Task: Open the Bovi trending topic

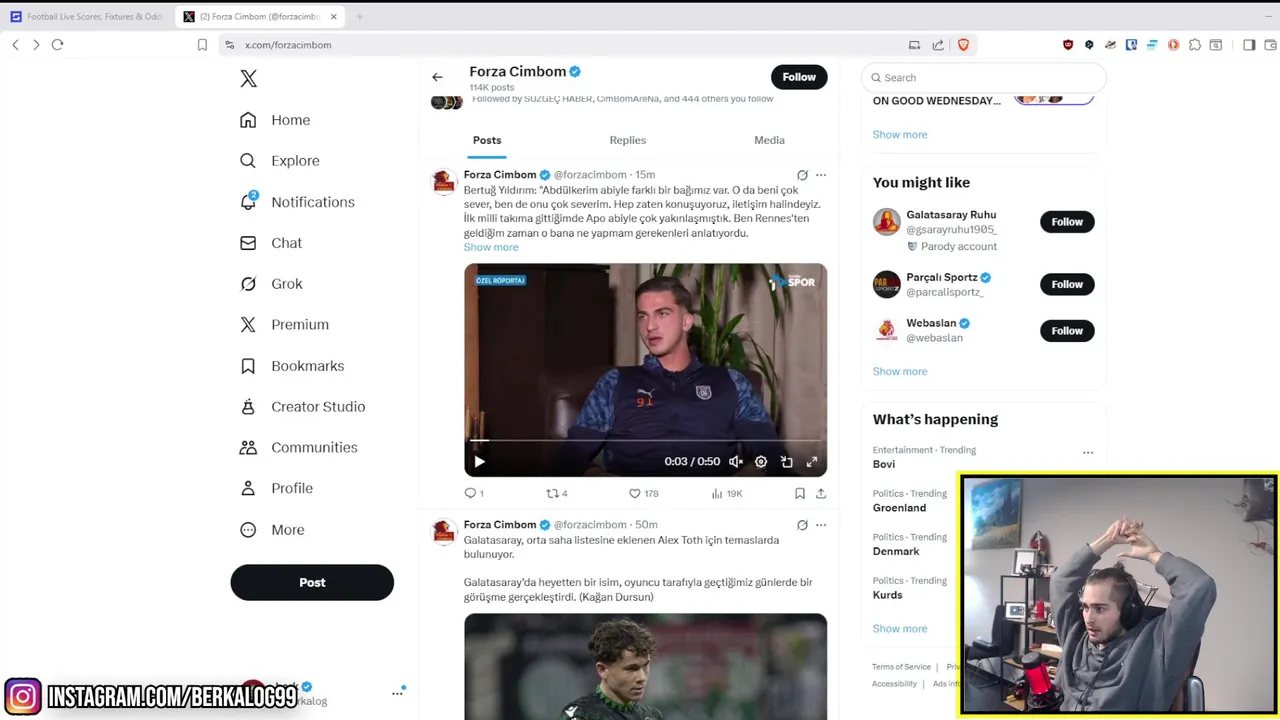Action: (884, 464)
